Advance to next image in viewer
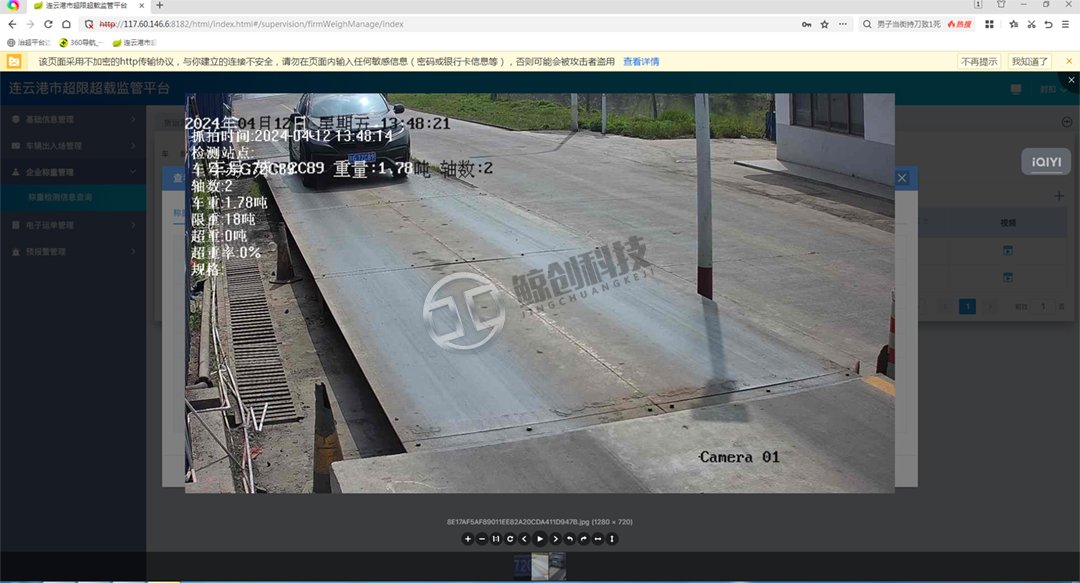Image resolution: width=1080 pixels, height=583 pixels. 556,539
